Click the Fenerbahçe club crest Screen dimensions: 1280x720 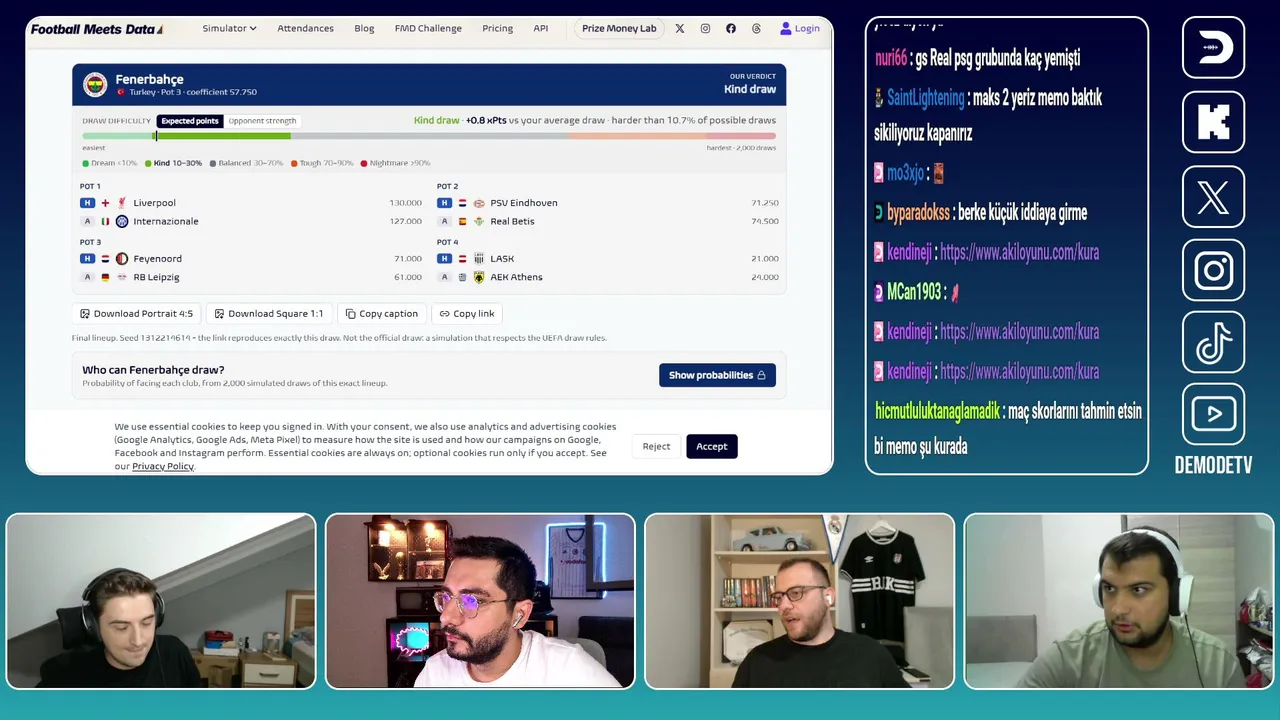95,85
